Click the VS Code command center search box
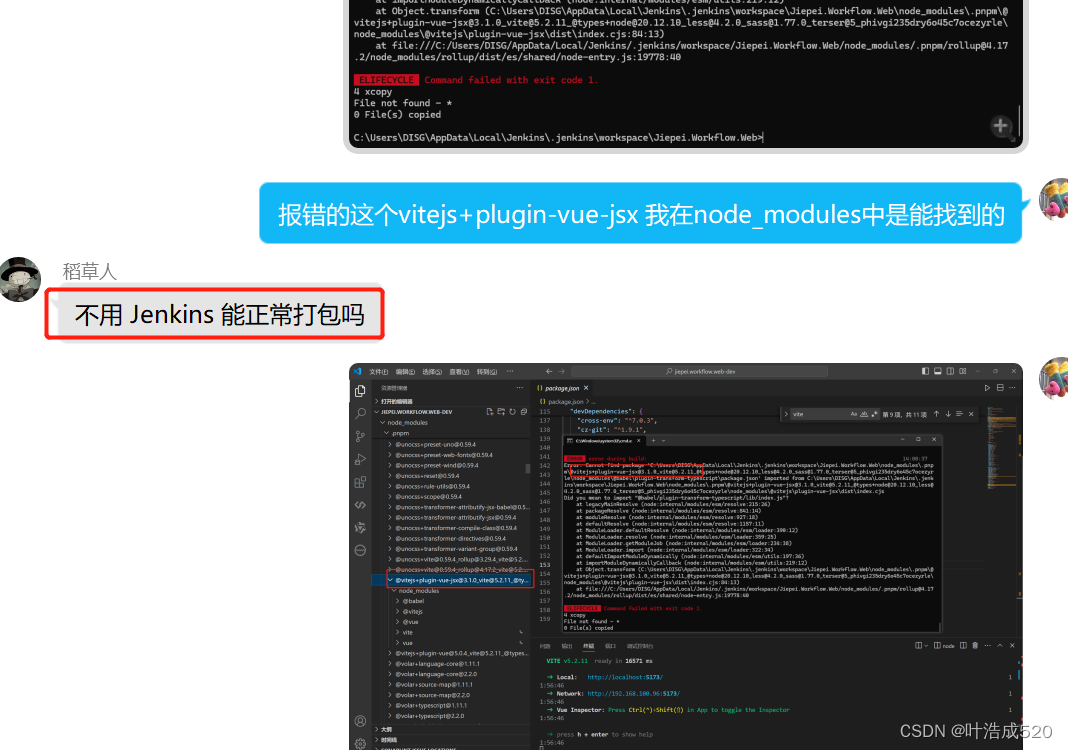Screen dimensions: 1068x750 (x=700, y=371)
